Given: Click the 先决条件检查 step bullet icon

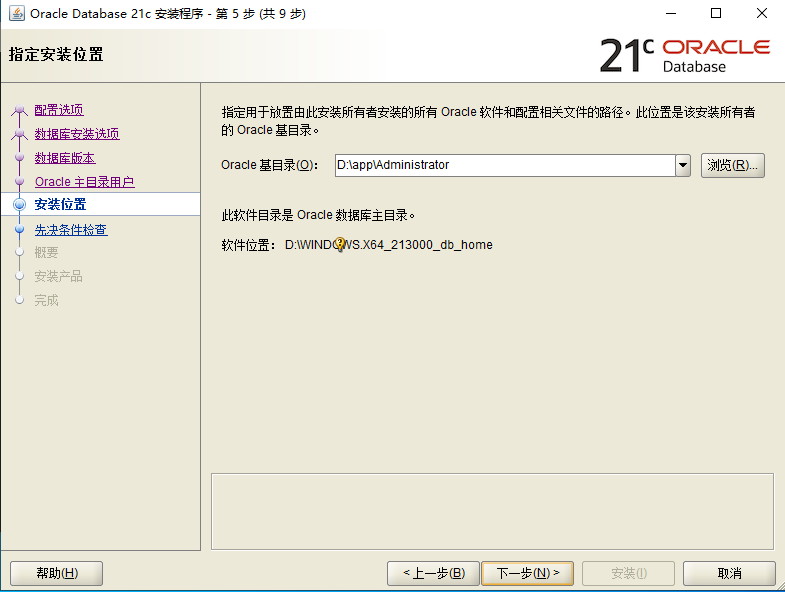Looking at the screenshot, I should [20, 229].
